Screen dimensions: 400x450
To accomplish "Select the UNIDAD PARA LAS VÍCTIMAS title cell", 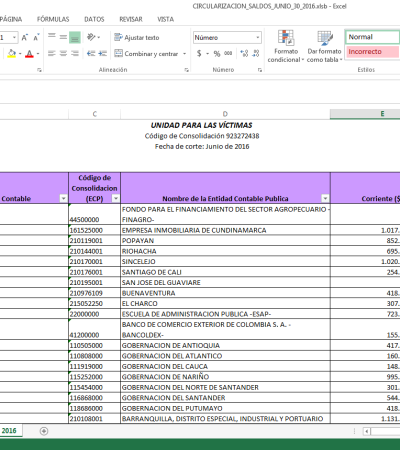I will pos(201,125).
